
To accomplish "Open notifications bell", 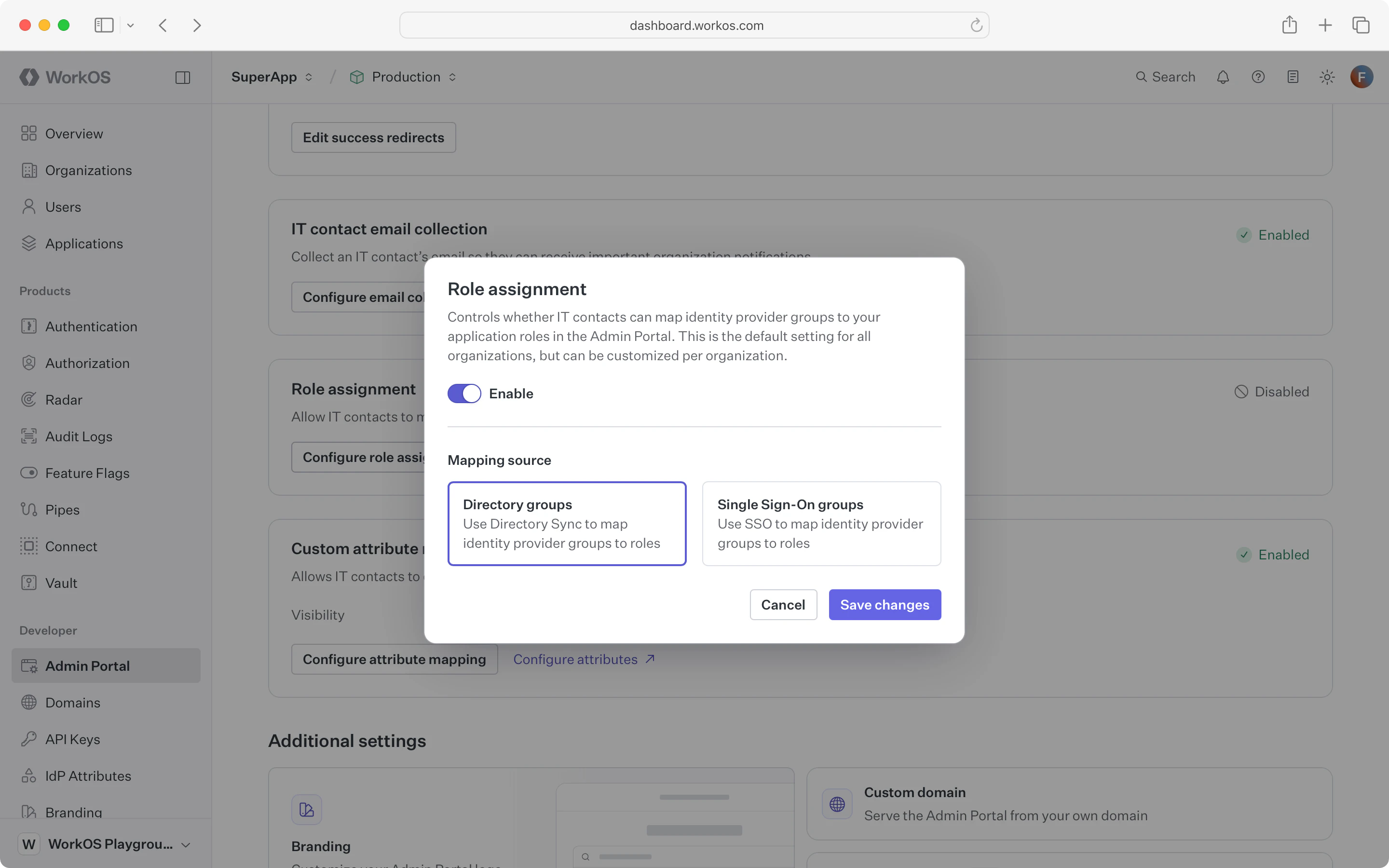I will coord(1223,77).
